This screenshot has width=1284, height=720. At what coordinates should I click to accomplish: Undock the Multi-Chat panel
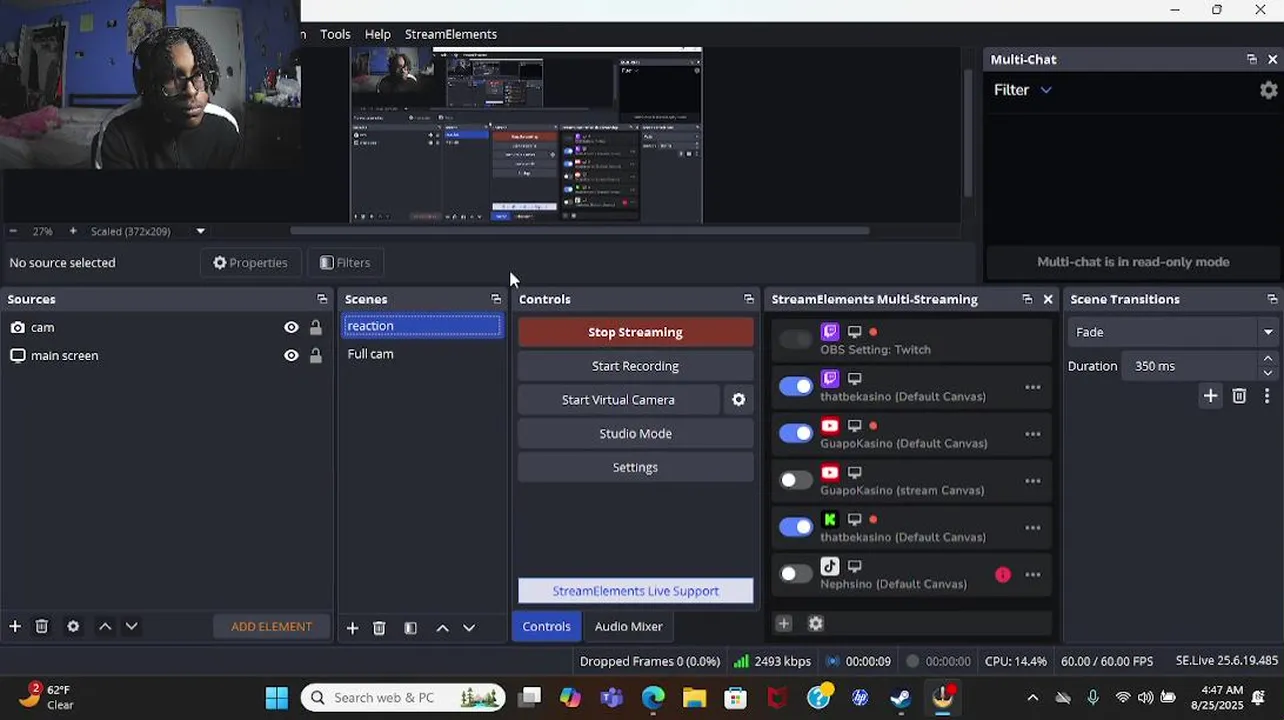(1251, 60)
